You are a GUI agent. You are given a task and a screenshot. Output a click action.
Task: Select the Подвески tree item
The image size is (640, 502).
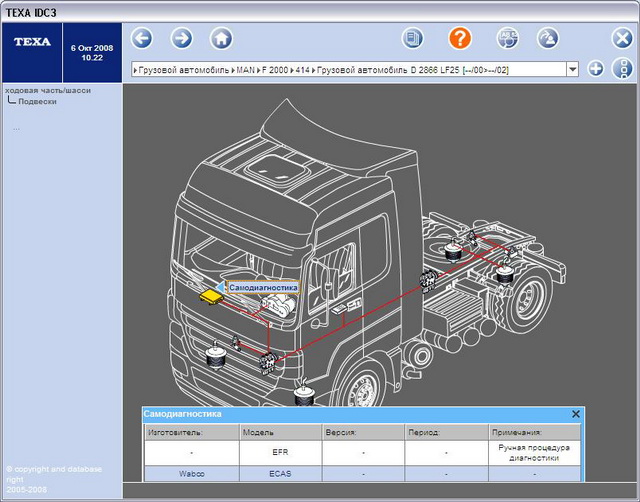[37, 102]
